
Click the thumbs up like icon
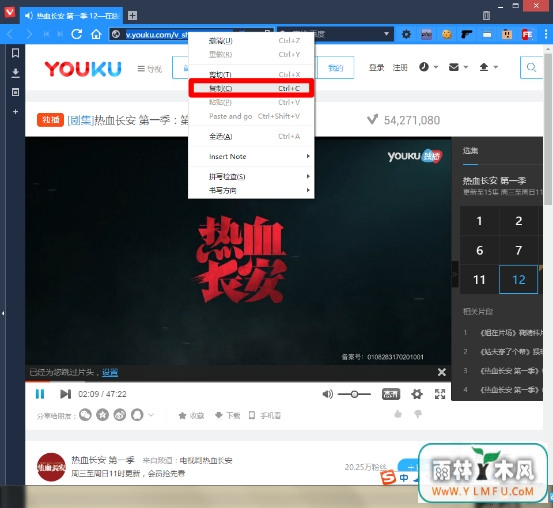pos(398,413)
